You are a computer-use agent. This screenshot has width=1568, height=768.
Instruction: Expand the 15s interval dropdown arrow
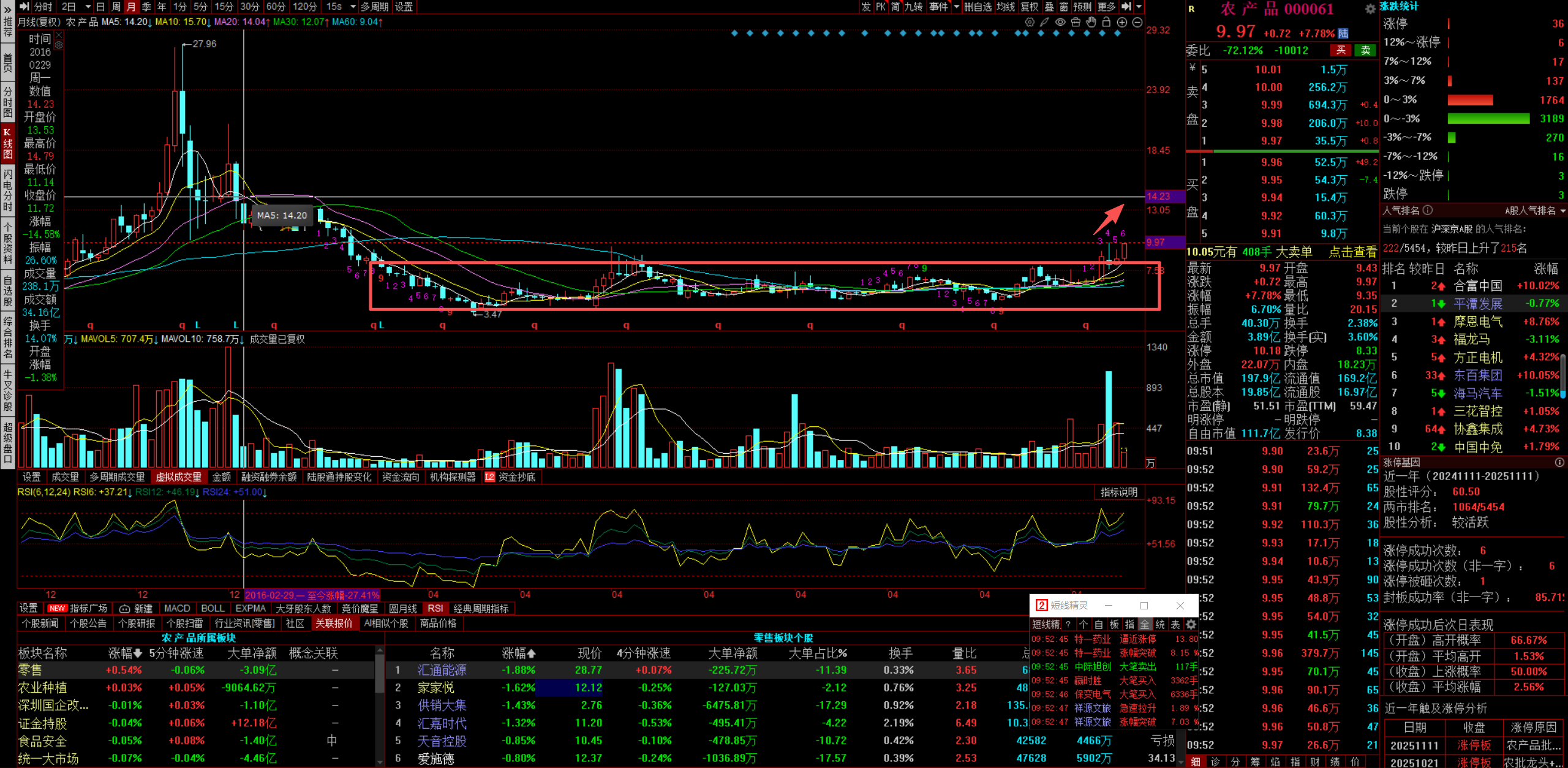pyautogui.click(x=353, y=7)
